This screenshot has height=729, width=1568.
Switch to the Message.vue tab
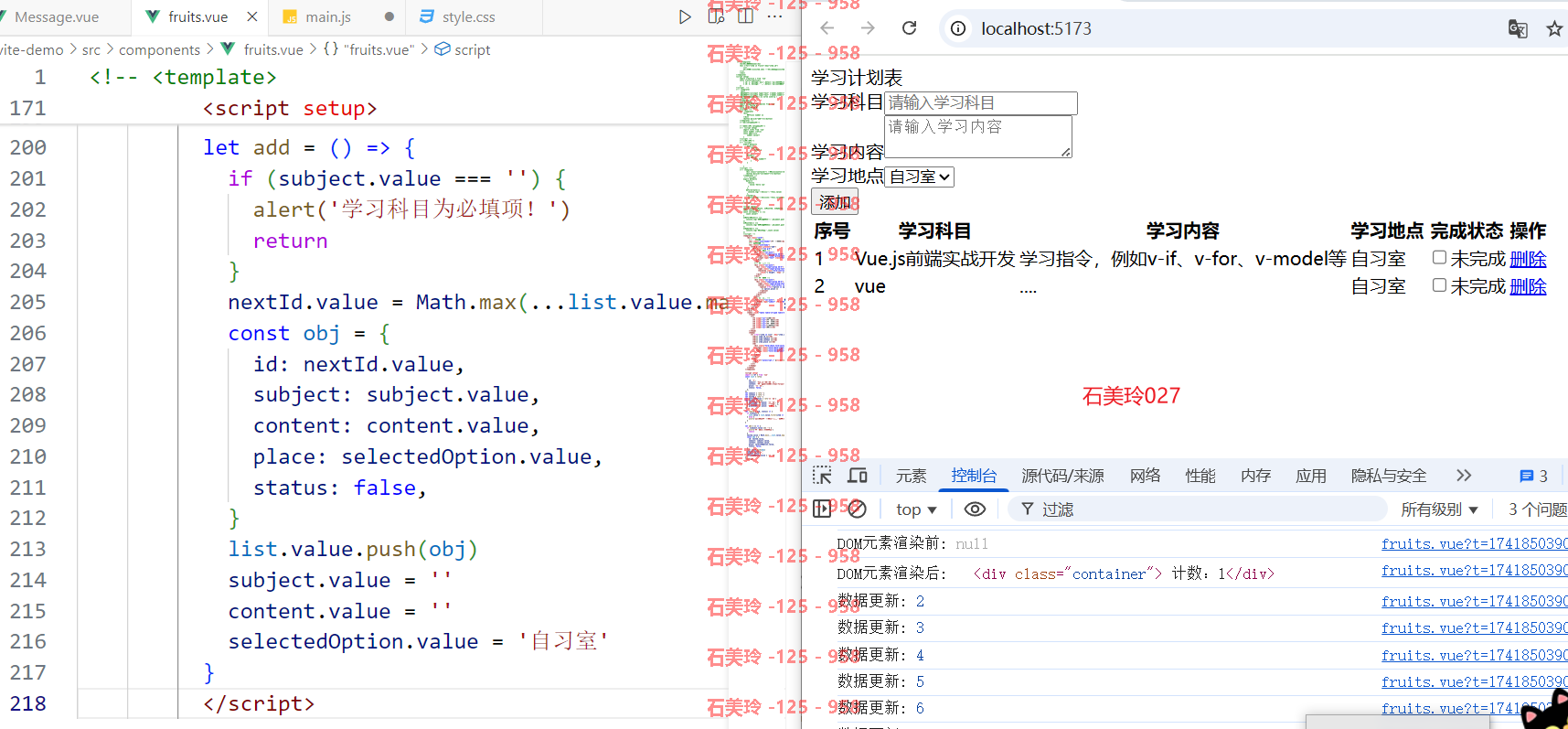(58, 16)
